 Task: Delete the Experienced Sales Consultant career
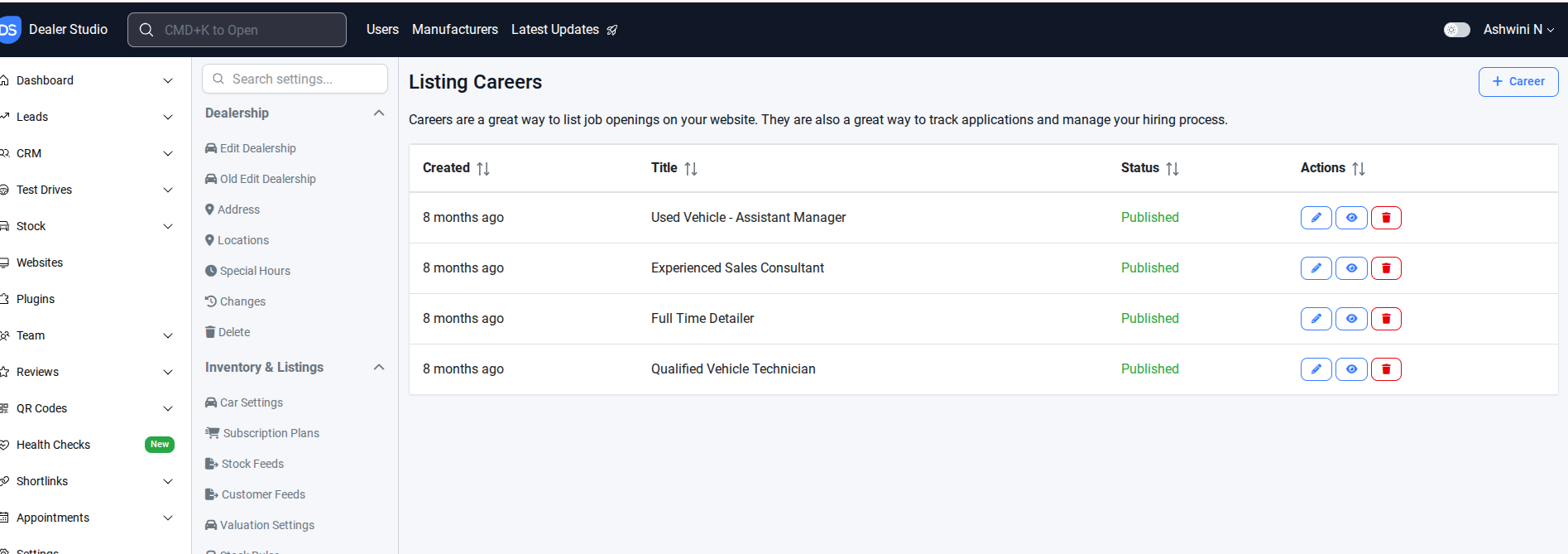coord(1386,268)
